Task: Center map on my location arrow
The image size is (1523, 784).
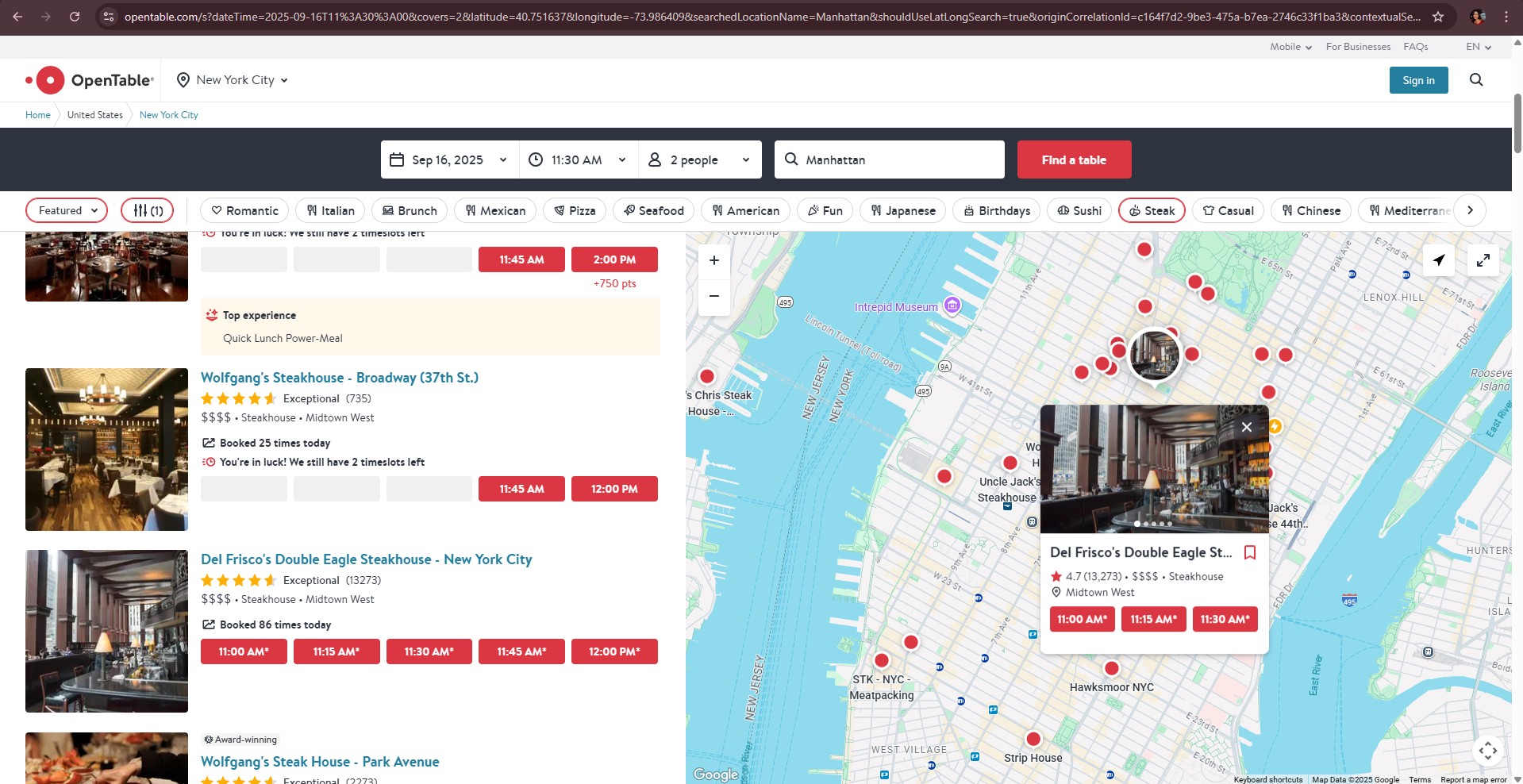Action: [x=1439, y=260]
